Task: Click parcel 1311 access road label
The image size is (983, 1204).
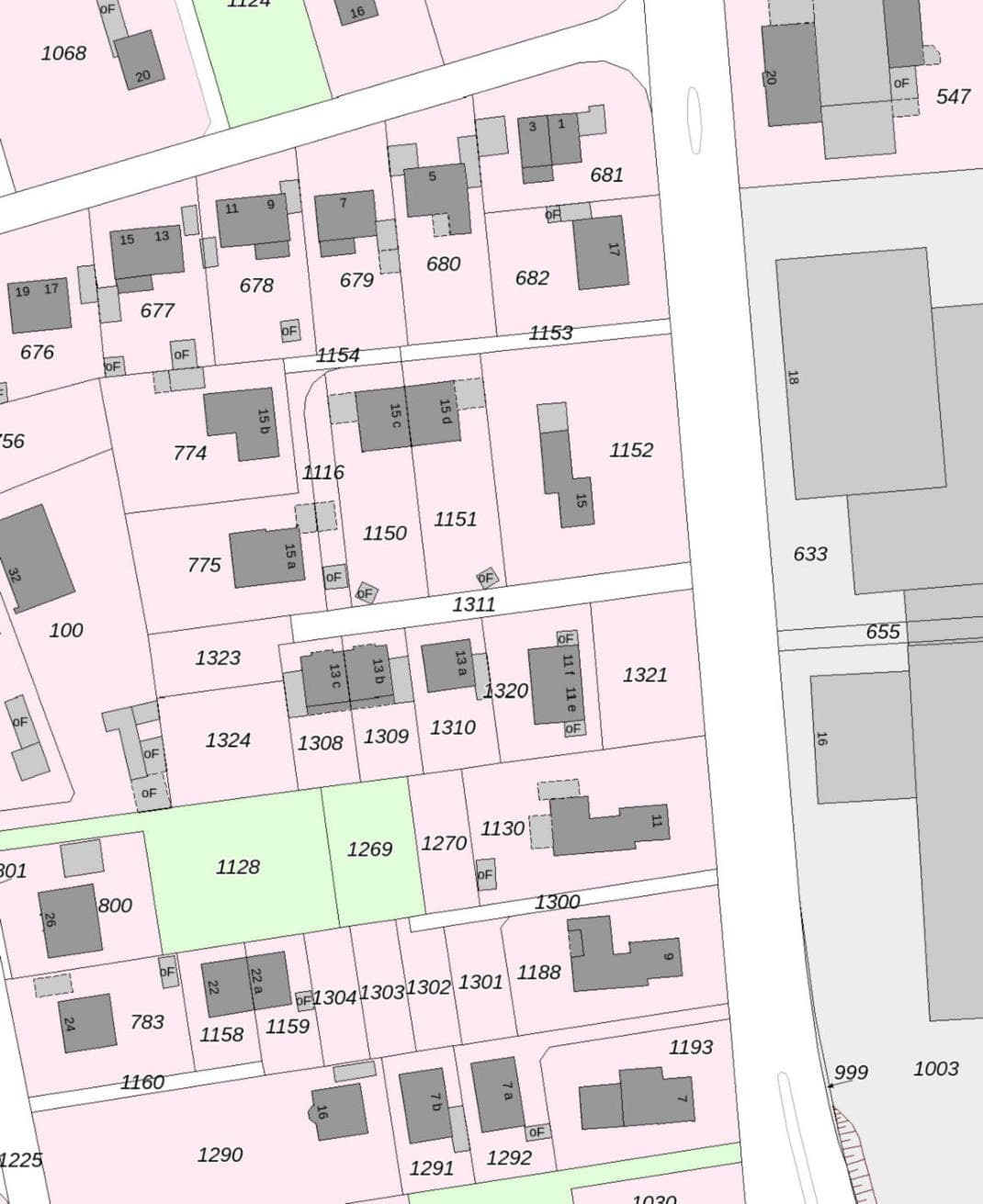Action: pyautogui.click(x=473, y=604)
